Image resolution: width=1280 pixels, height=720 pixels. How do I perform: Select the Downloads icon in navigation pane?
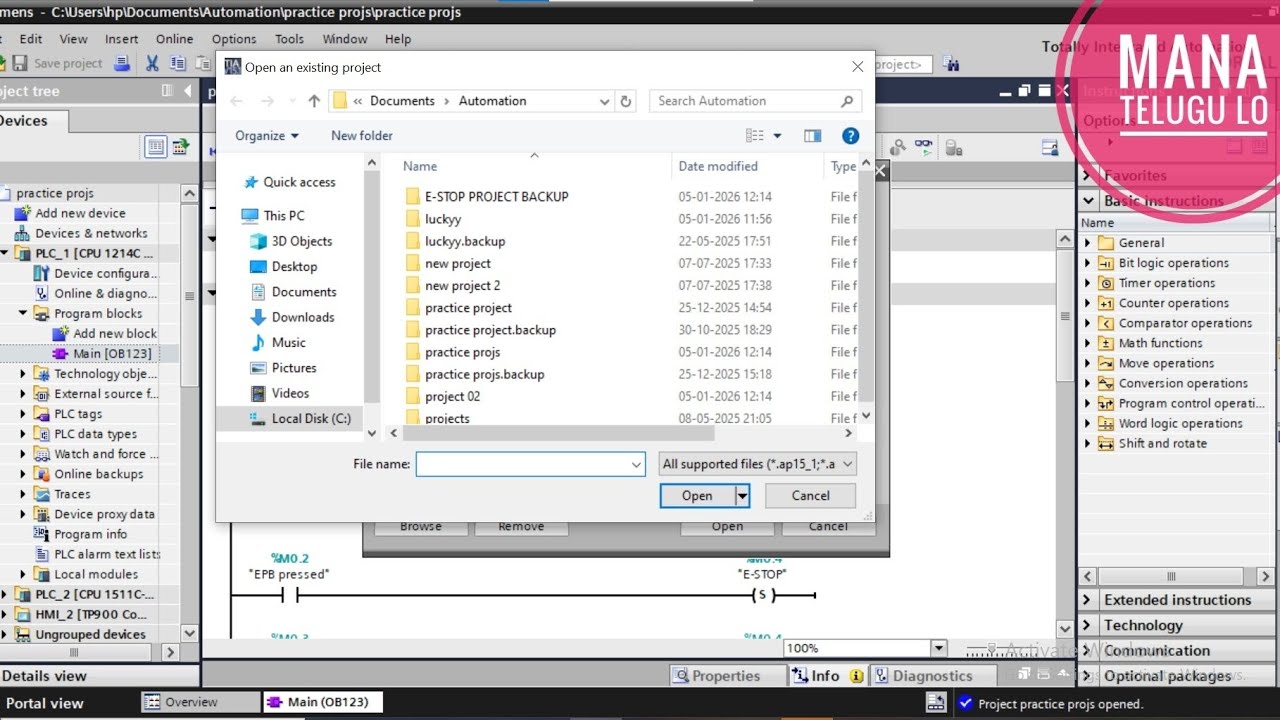[x=258, y=317]
